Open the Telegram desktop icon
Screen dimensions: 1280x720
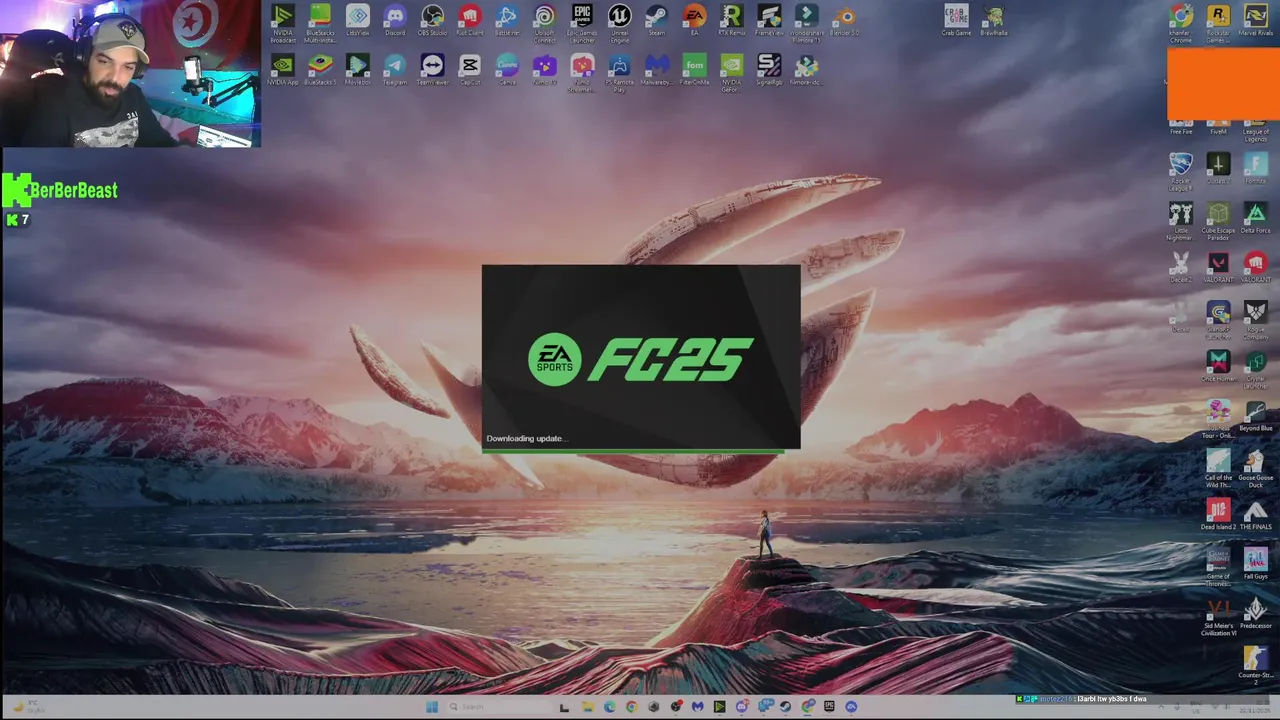click(x=395, y=70)
